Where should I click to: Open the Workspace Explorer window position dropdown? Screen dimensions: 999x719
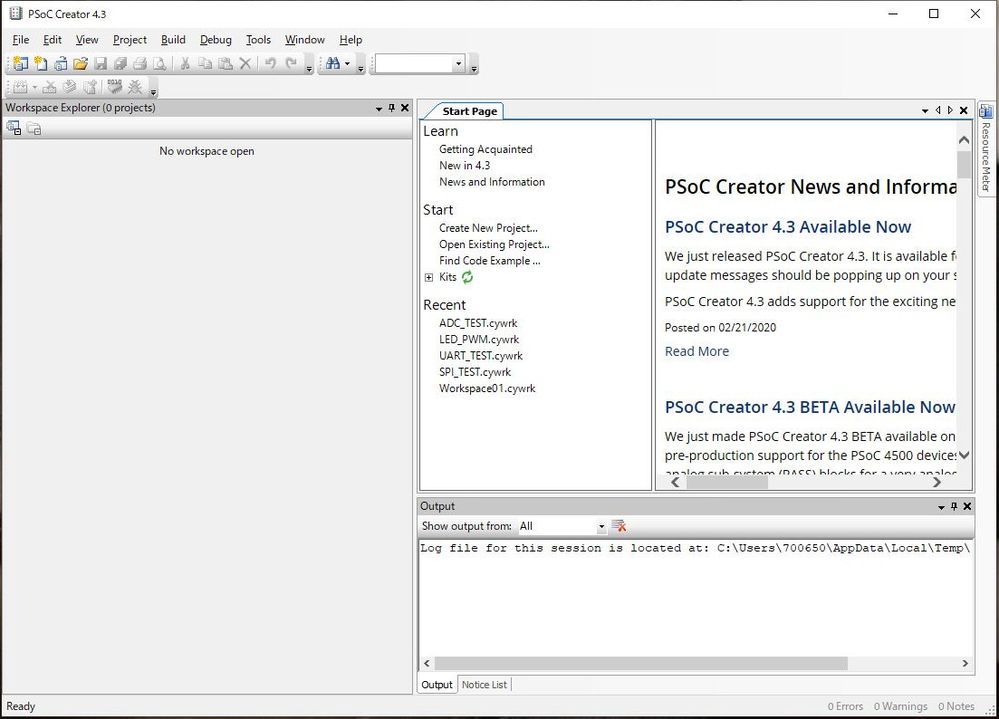[379, 108]
